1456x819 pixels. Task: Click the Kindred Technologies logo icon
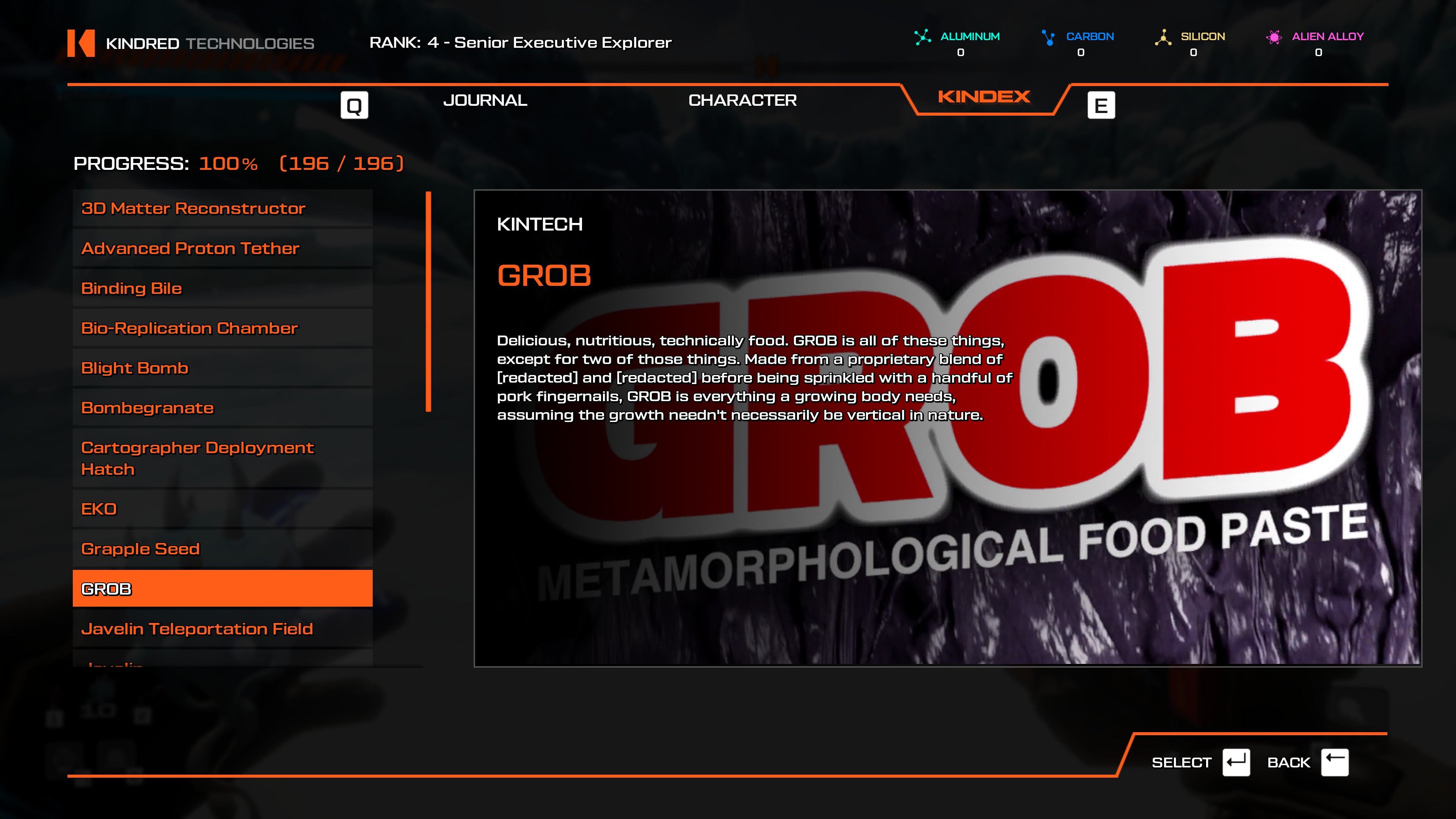81,43
